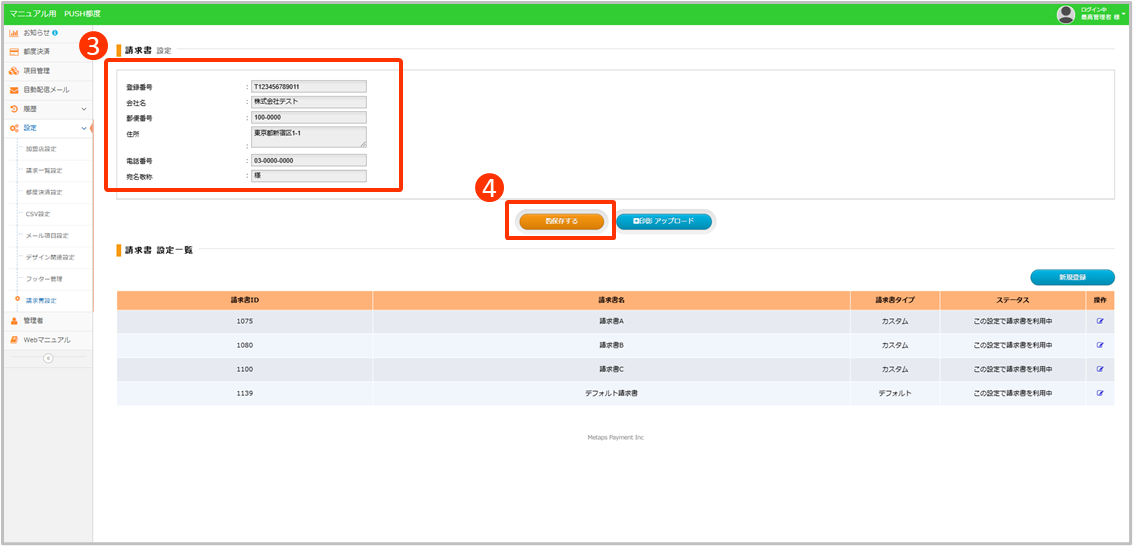Click the user avatar icon in the header
The height and width of the screenshot is (546, 1133).
1066,14
